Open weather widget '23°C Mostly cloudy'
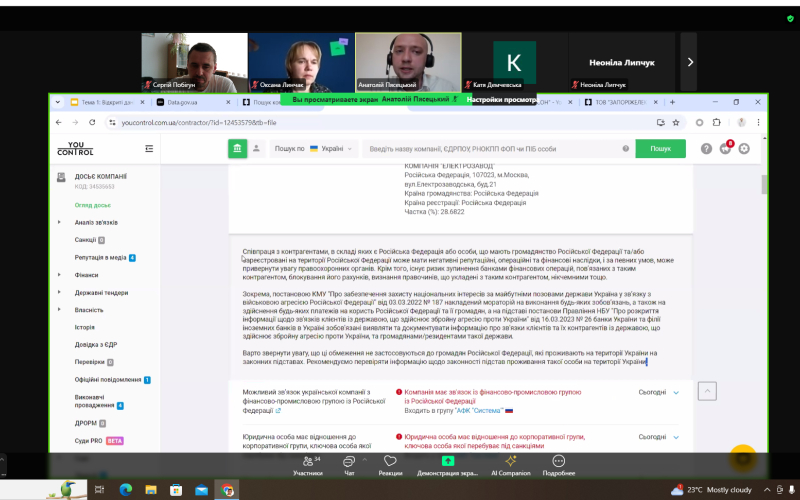This screenshot has height=500, width=800. pos(712,490)
